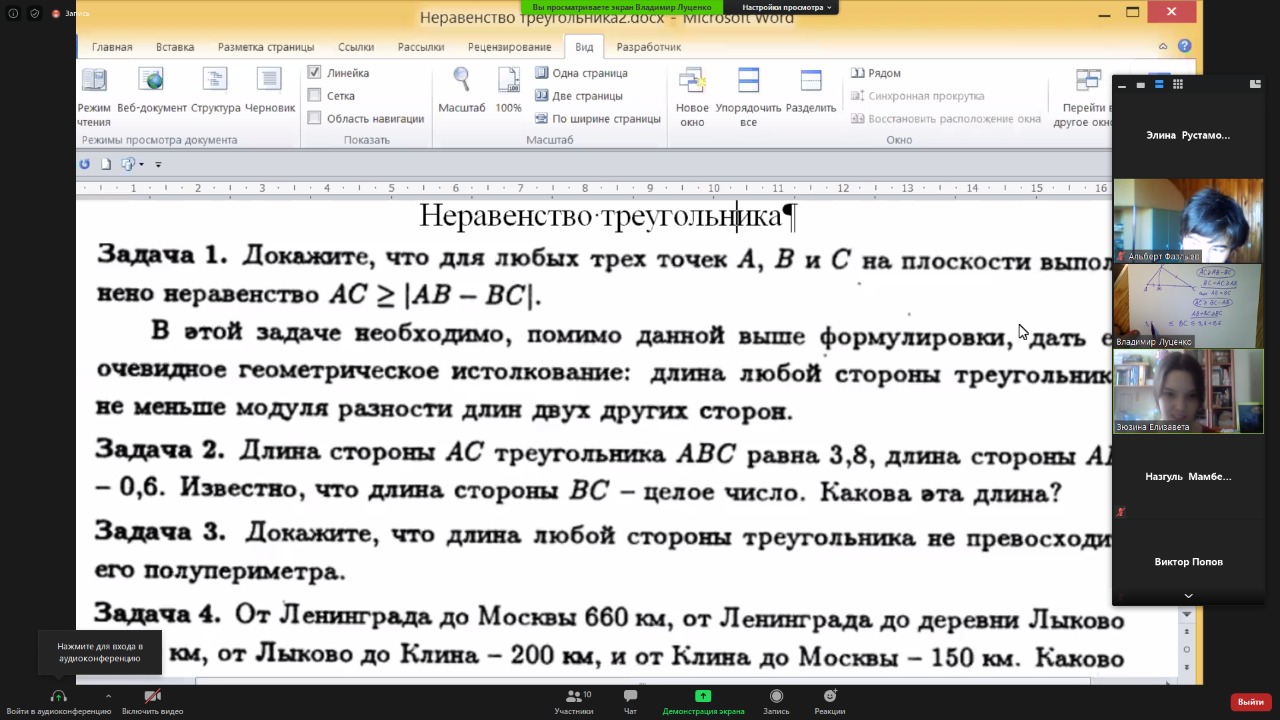Image resolution: width=1280 pixels, height=720 pixels.
Task: Open the Чат chat panel
Action: tap(630, 697)
